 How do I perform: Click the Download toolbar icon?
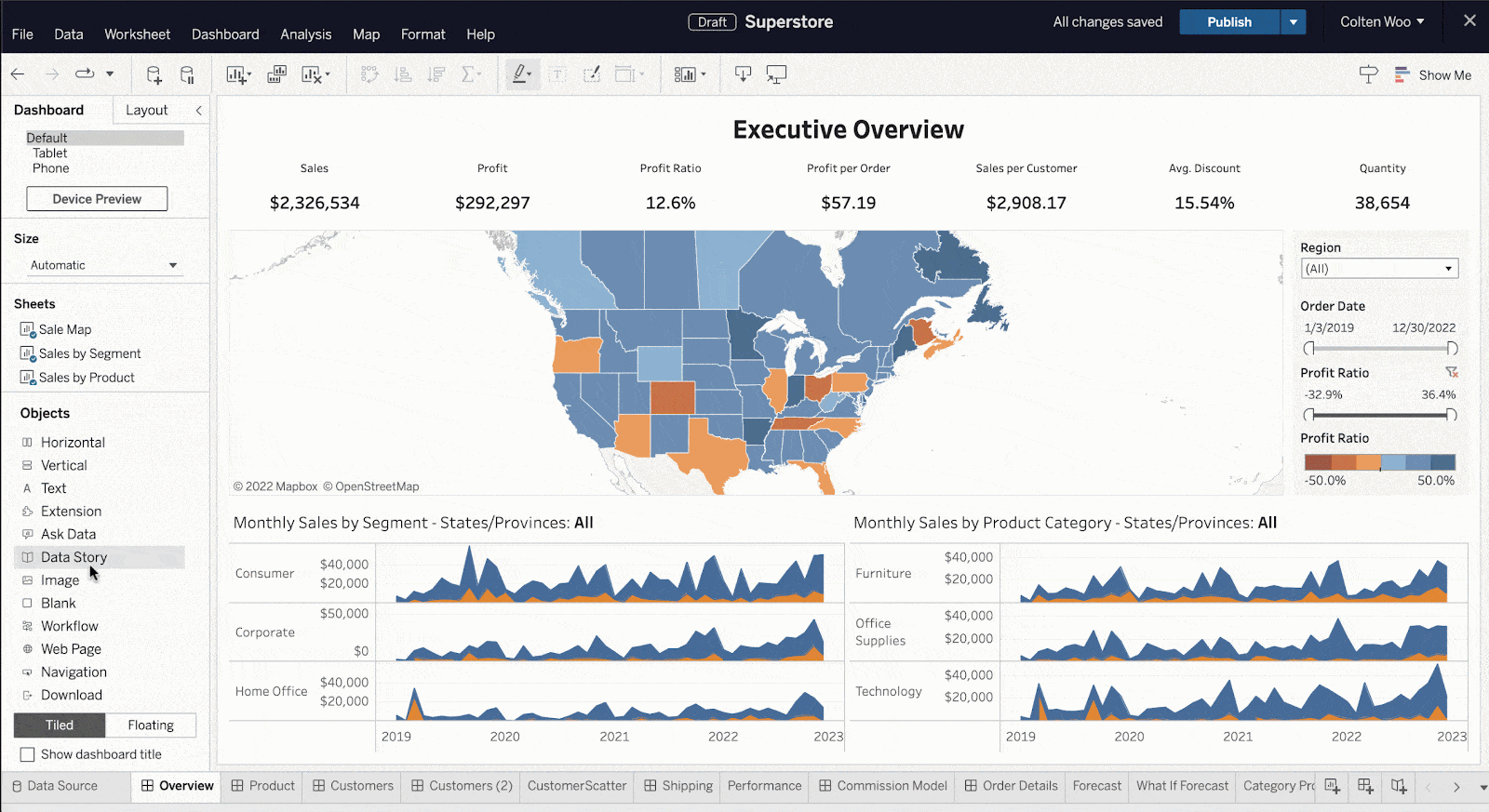(x=743, y=74)
